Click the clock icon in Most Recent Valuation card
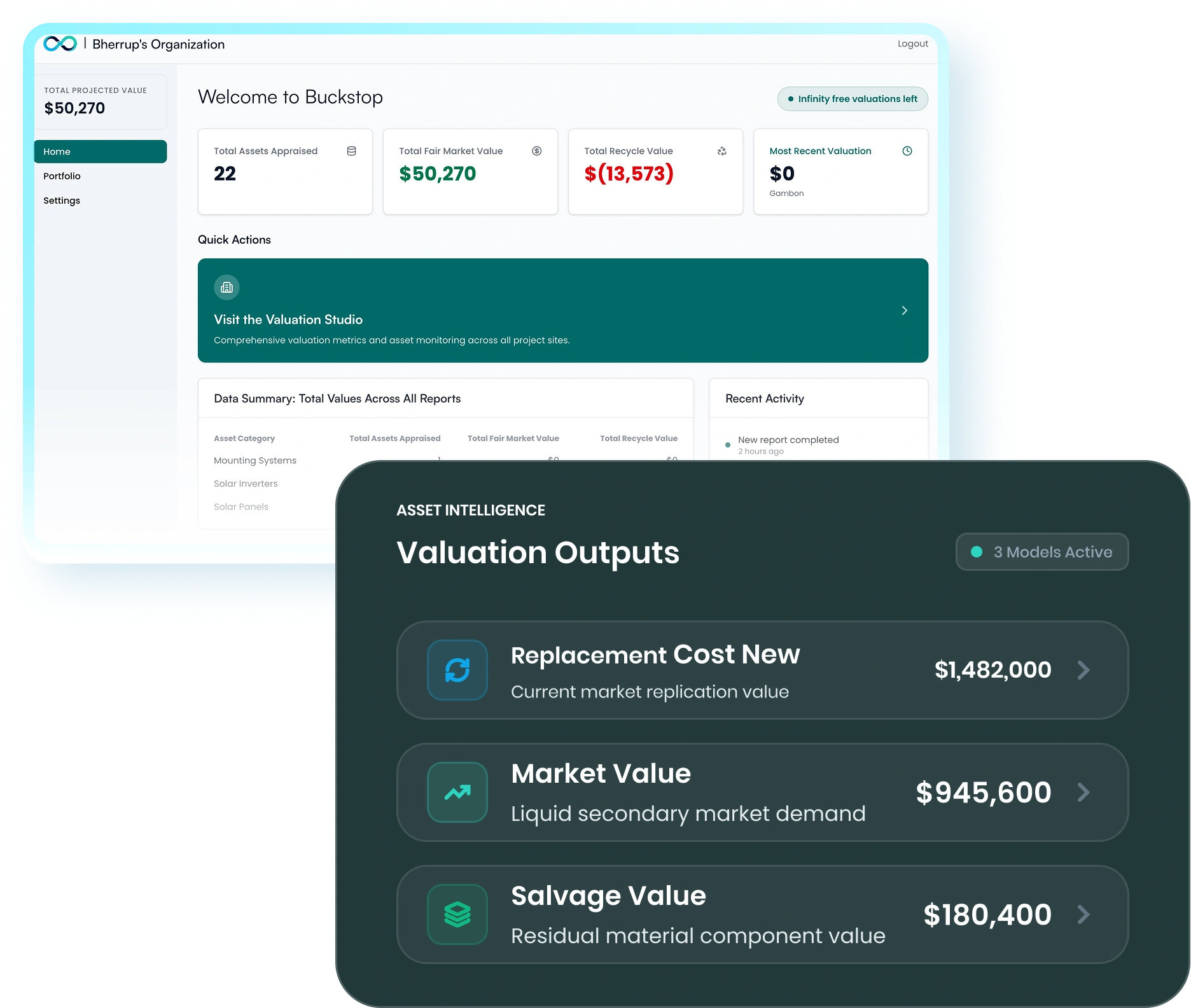 coord(907,151)
